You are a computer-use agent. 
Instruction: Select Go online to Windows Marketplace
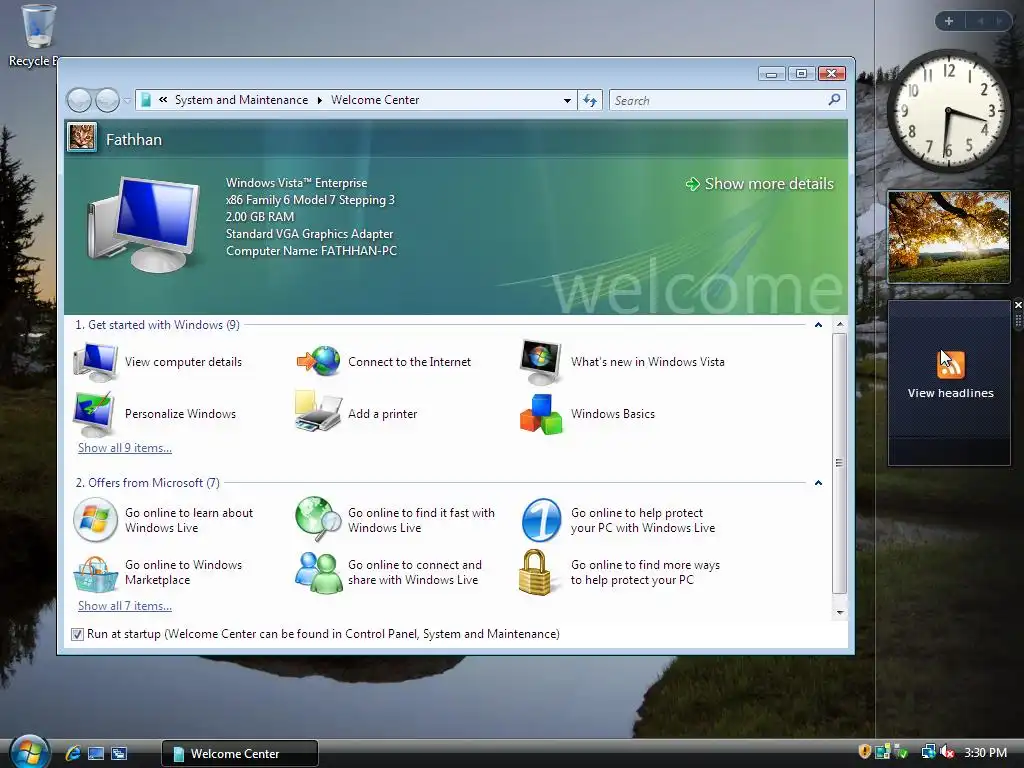pyautogui.click(x=158, y=573)
